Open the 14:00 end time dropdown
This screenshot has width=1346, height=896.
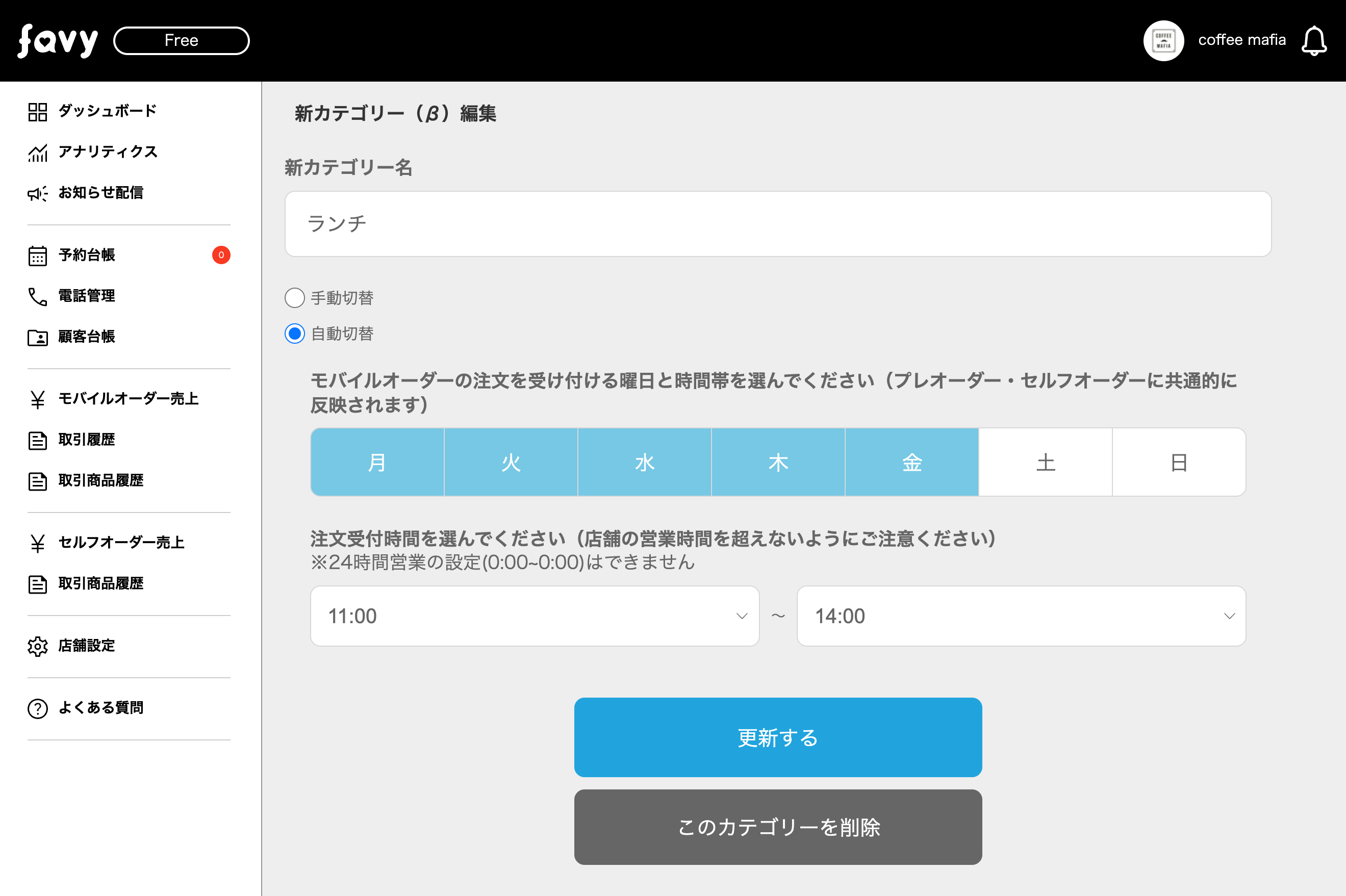(x=1021, y=616)
